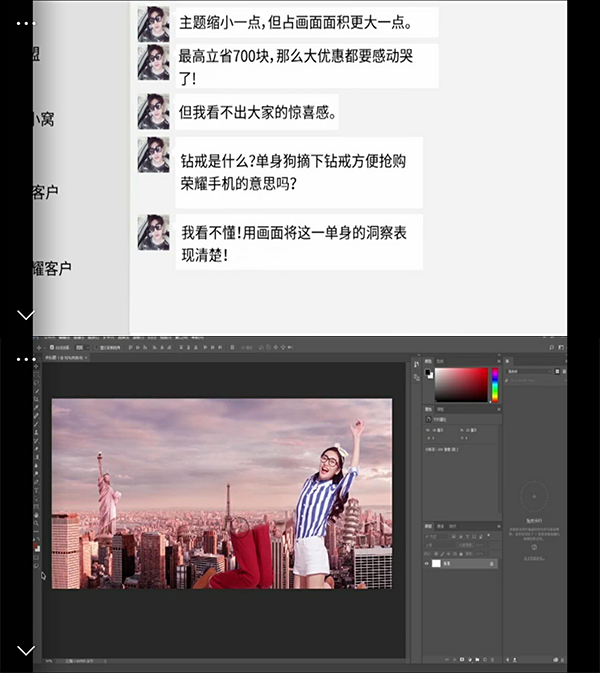Image resolution: width=600 pixels, height=673 pixels.
Task: Open the Move tool preset picker arrow
Action: pos(44,348)
